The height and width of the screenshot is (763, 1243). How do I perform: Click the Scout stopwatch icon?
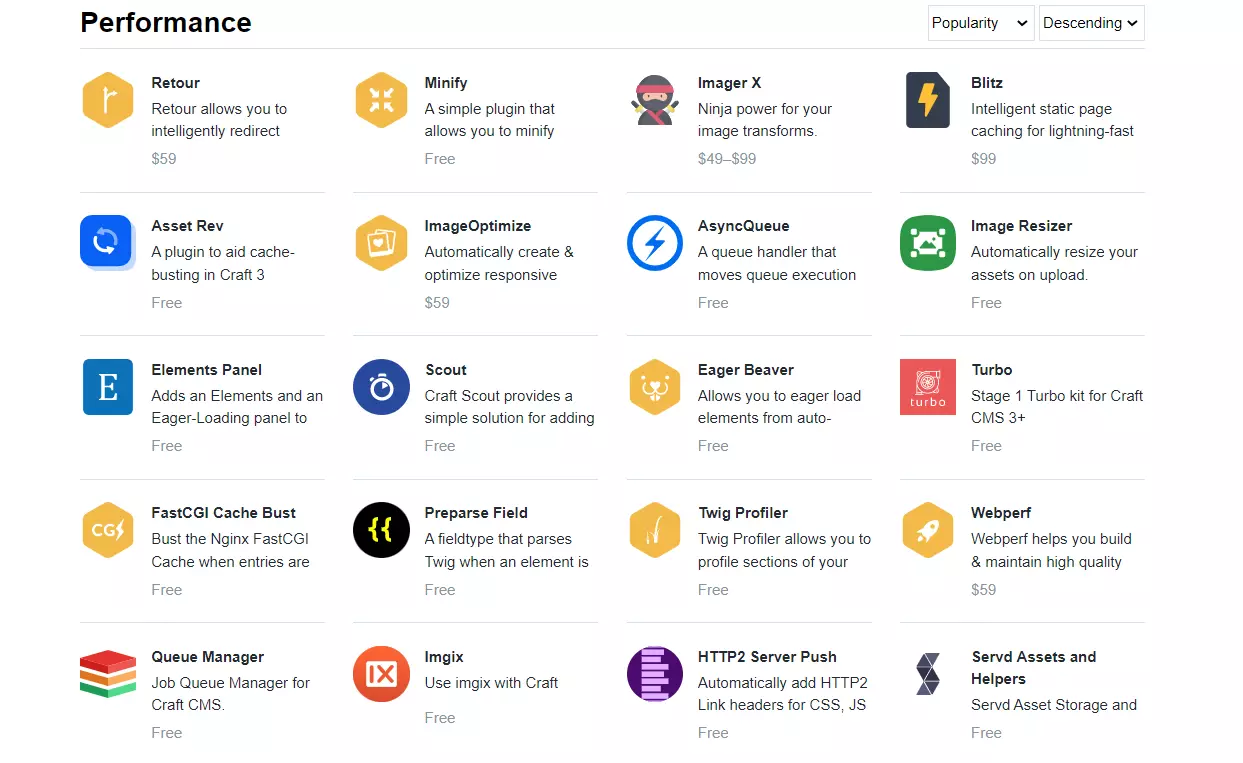[x=381, y=387]
